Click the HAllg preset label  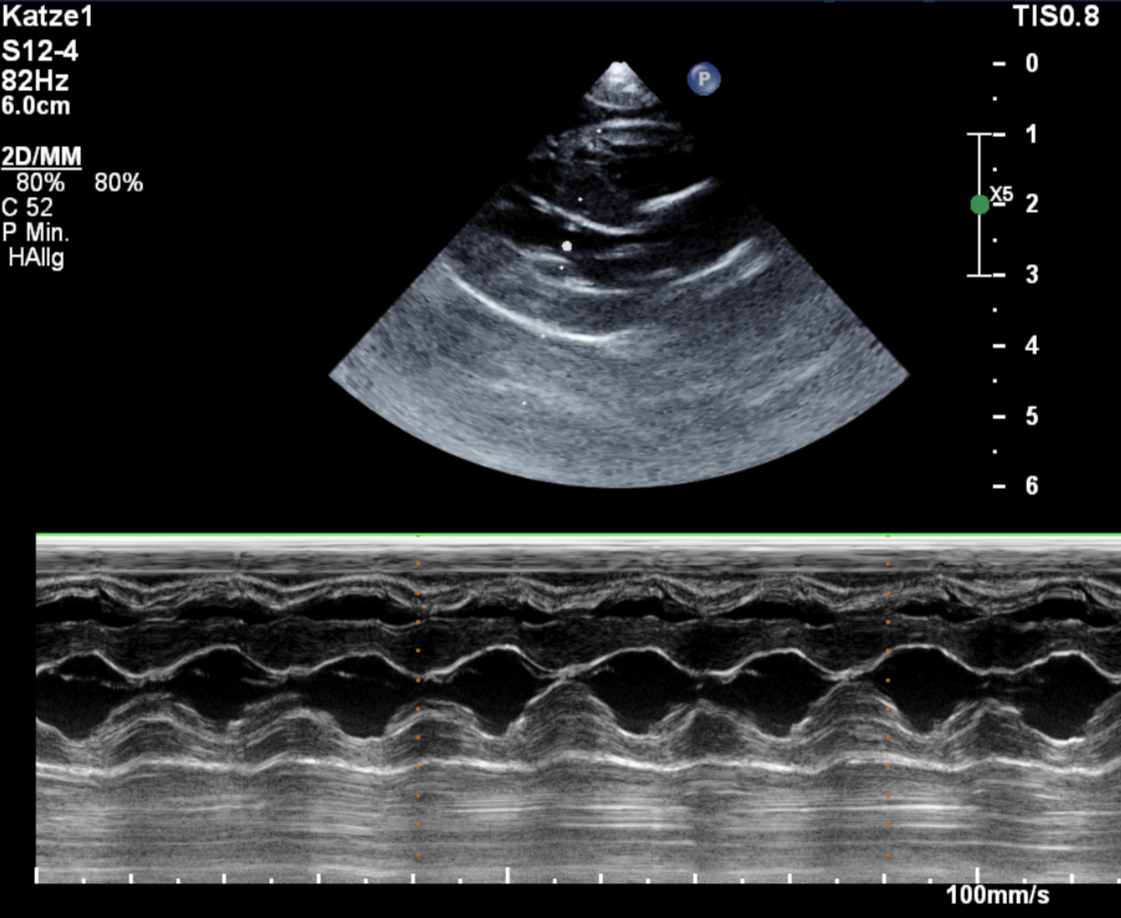coord(36,258)
